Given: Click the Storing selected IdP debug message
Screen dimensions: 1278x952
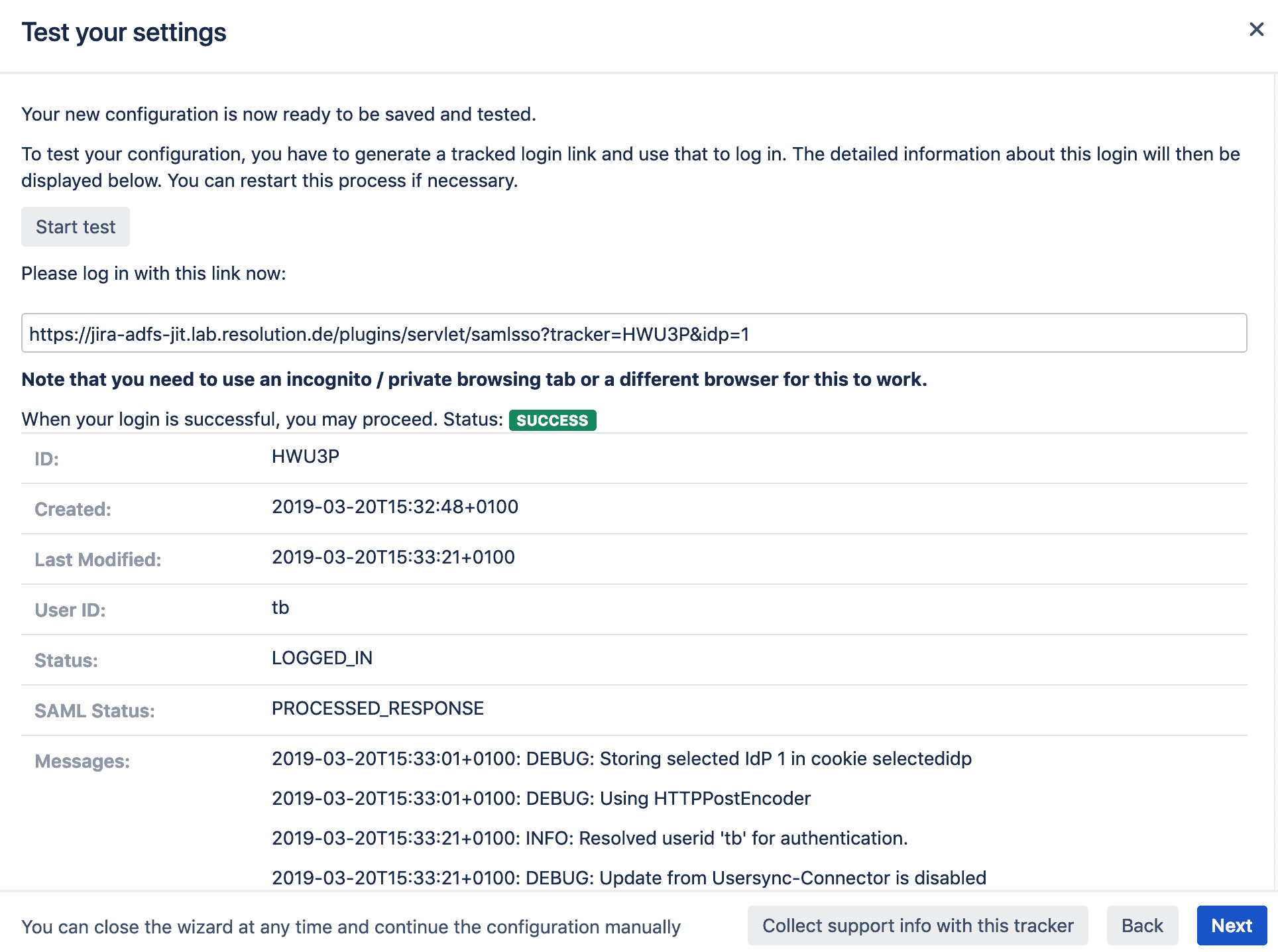Looking at the screenshot, I should tap(621, 758).
